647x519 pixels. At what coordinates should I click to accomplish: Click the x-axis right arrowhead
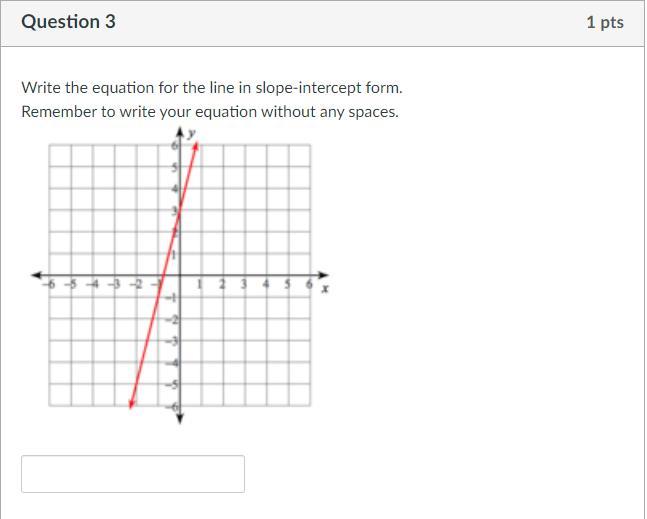pos(324,275)
